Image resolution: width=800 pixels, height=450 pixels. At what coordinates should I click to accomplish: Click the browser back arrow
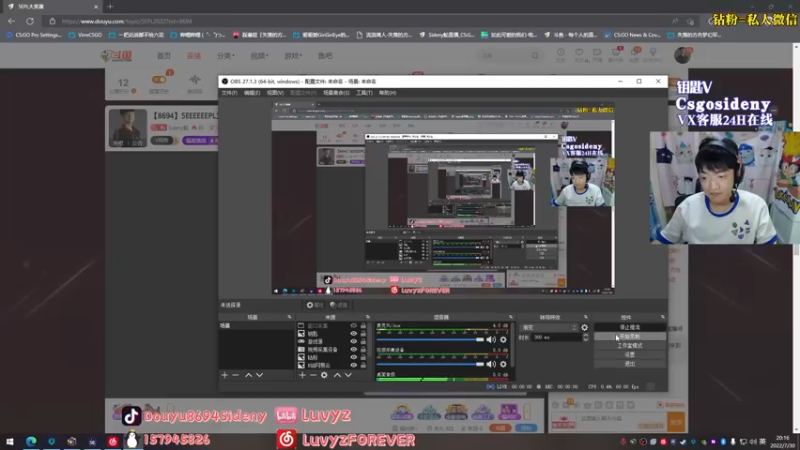coord(11,21)
